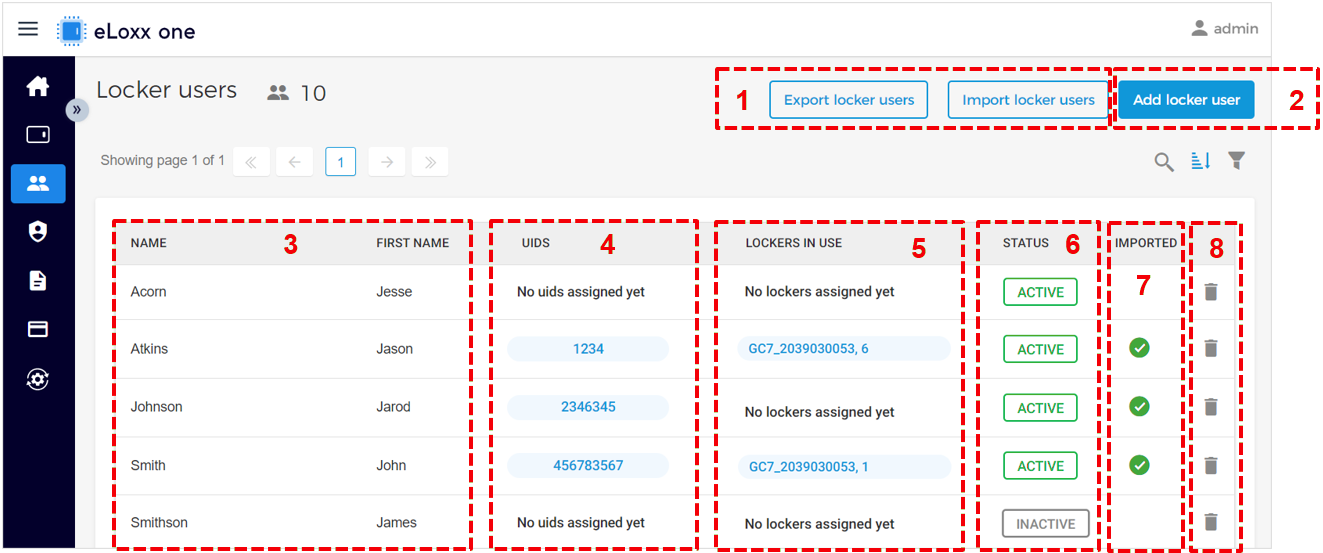1323x553 pixels.
Task: Open the filter funnel icon
Action: click(1237, 161)
